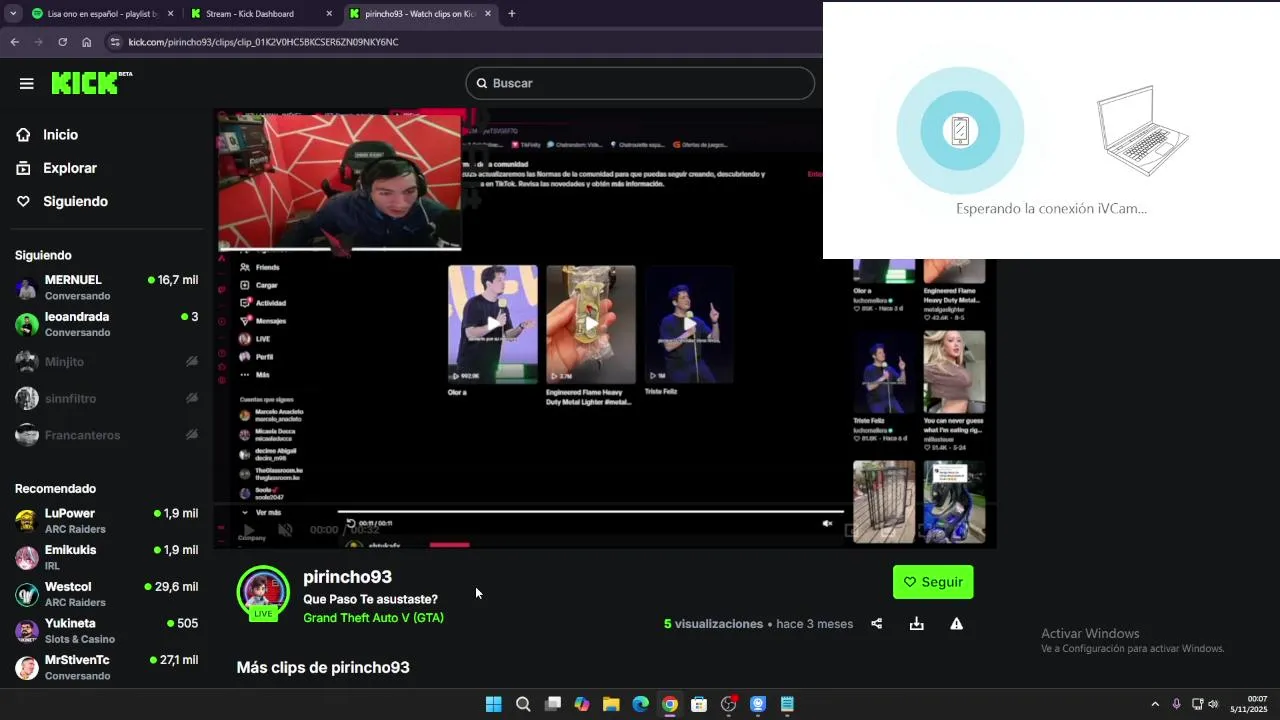Click the iVCam phone connection icon

(x=960, y=130)
